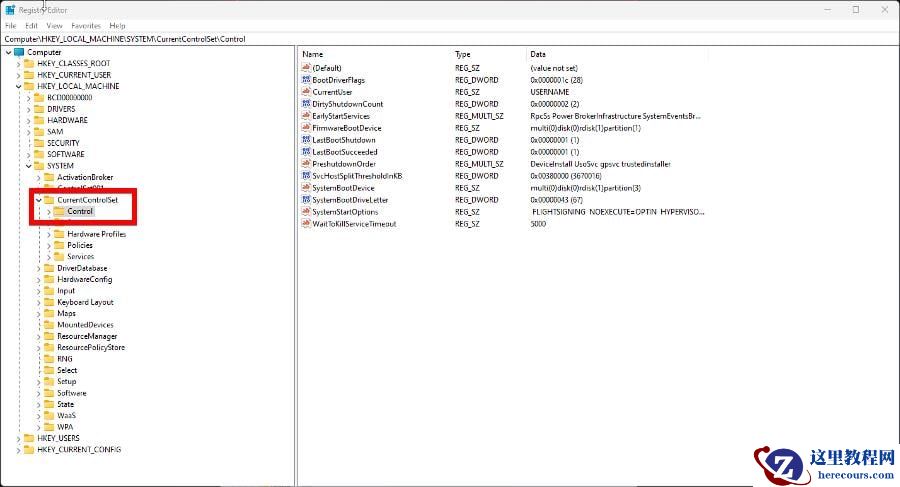Click the MountedDevices folder icon
The image size is (900, 487).
coord(49,325)
